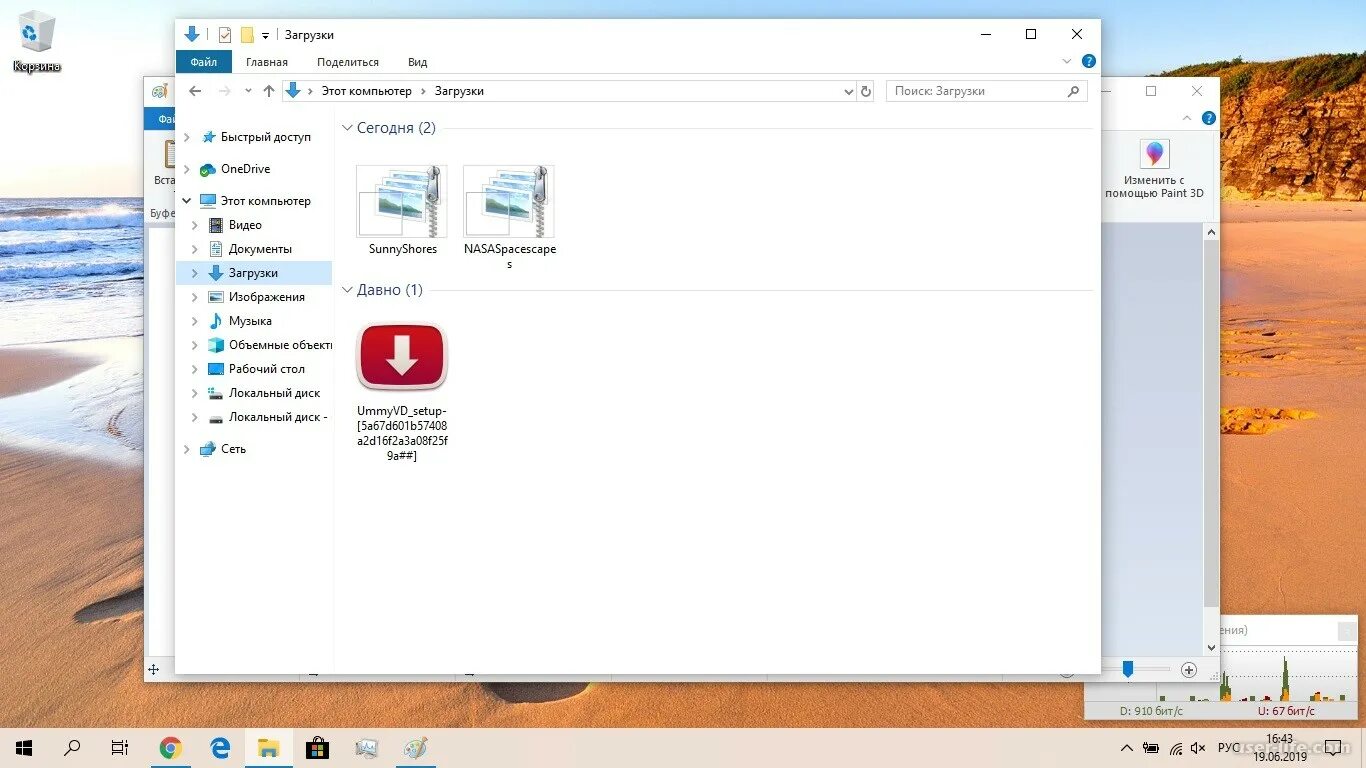The height and width of the screenshot is (768, 1366).
Task: Switch to the Вид ribbon tab
Action: (x=417, y=61)
